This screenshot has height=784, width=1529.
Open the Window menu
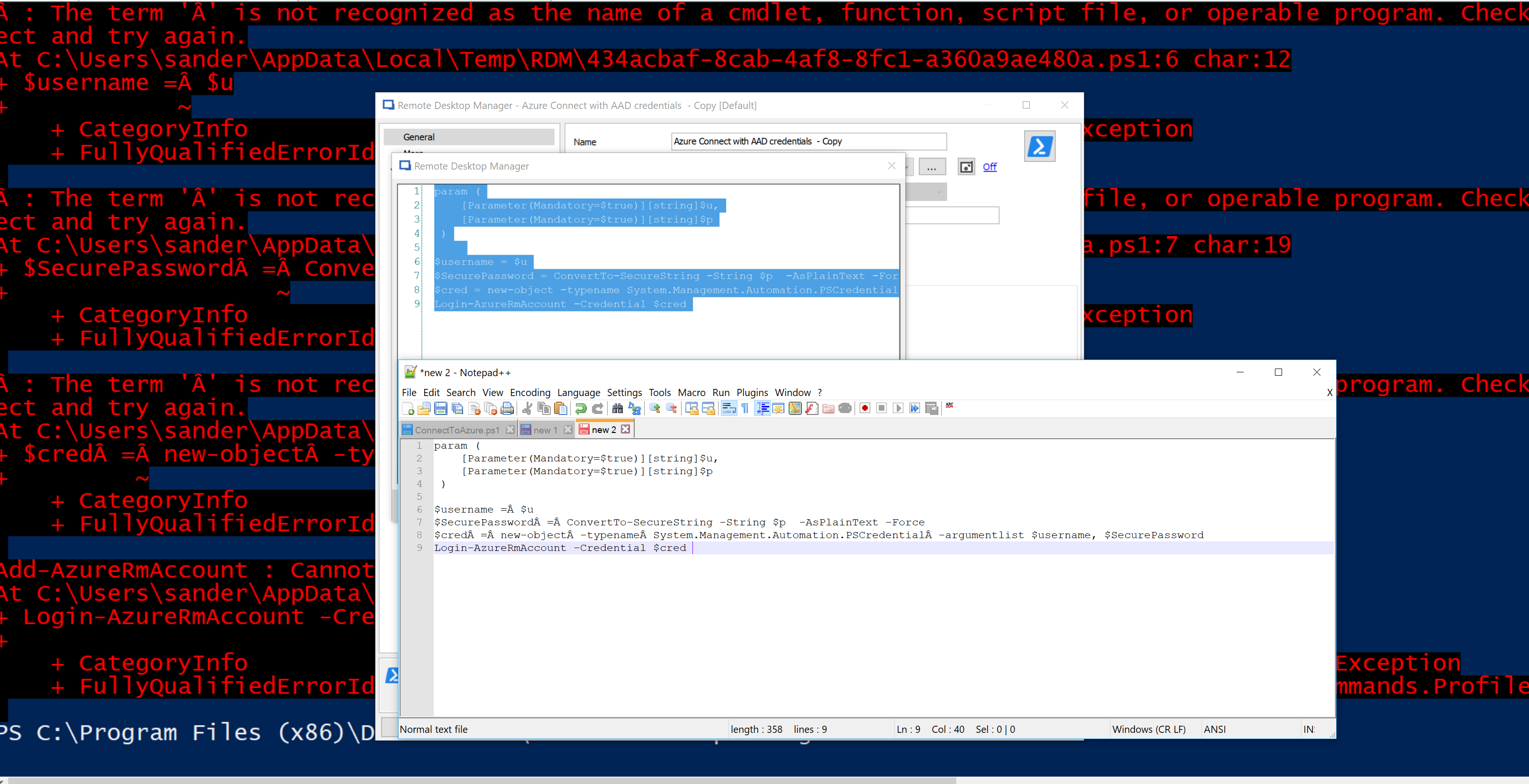[792, 393]
